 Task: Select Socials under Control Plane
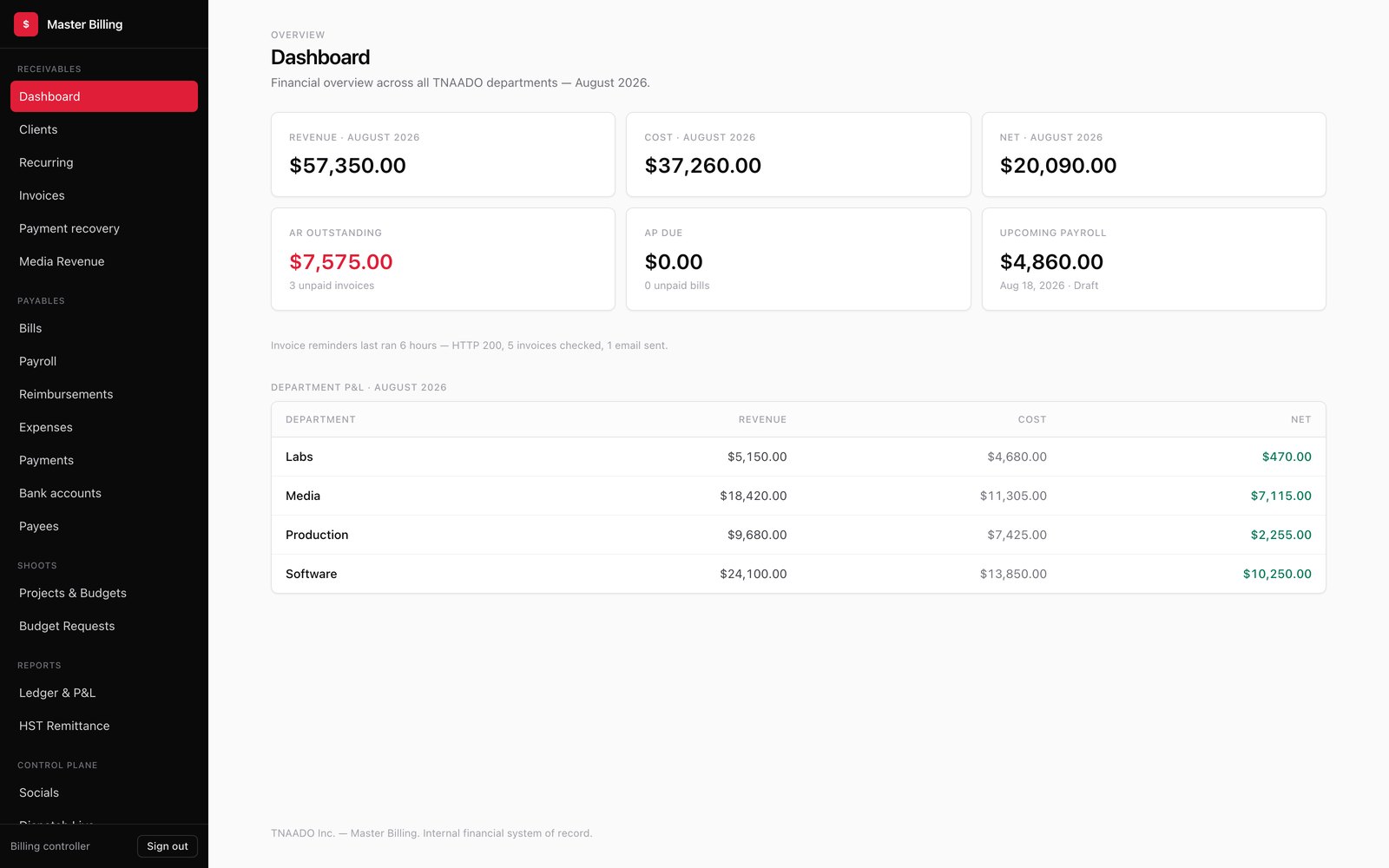104,792
